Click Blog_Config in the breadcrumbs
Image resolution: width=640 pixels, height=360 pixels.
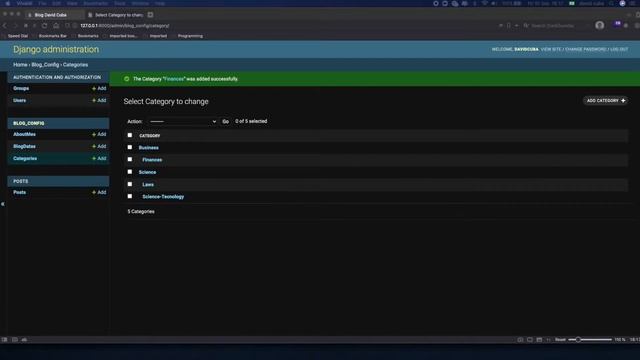pyautogui.click(x=45, y=64)
